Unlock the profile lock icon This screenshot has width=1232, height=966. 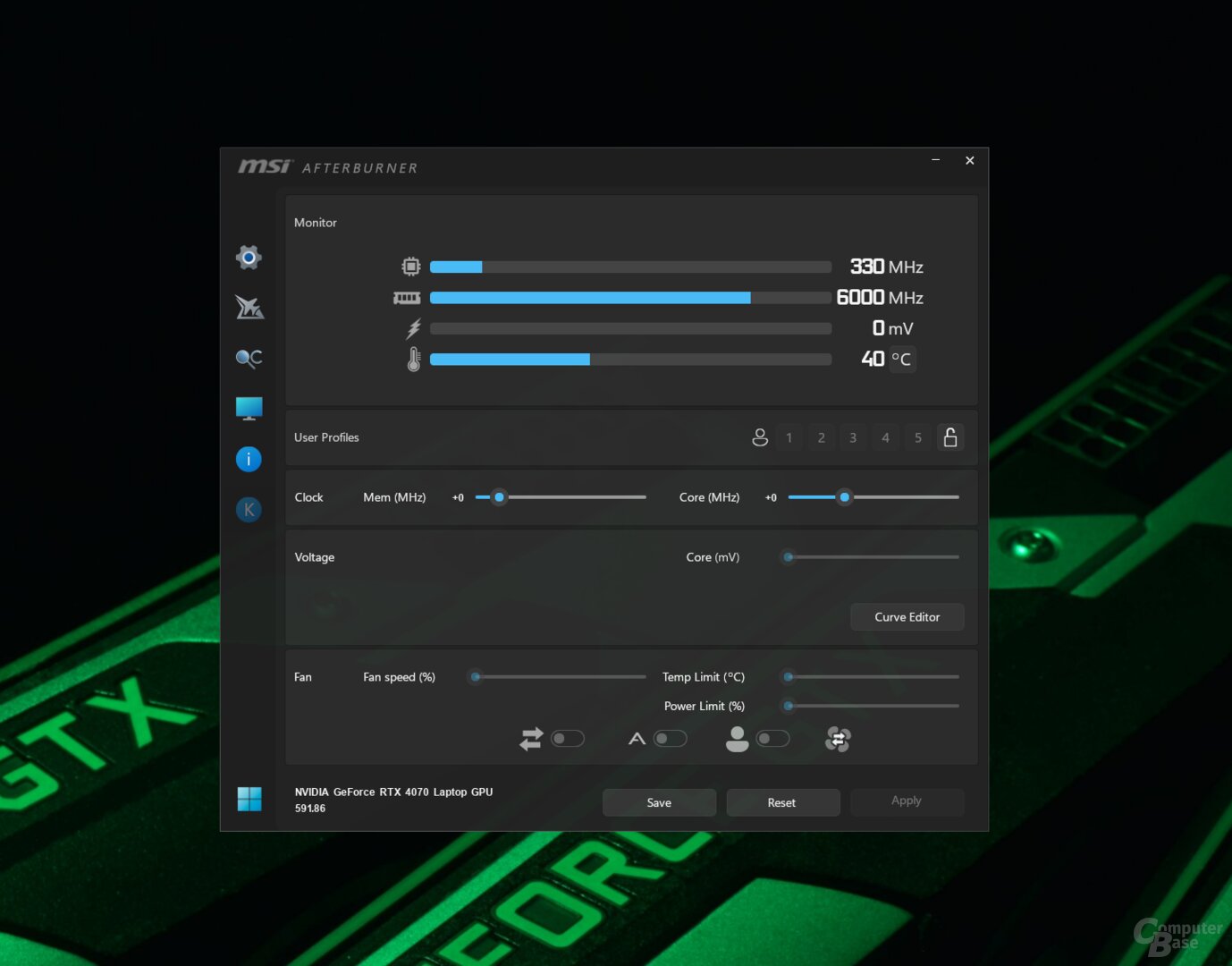tap(950, 437)
